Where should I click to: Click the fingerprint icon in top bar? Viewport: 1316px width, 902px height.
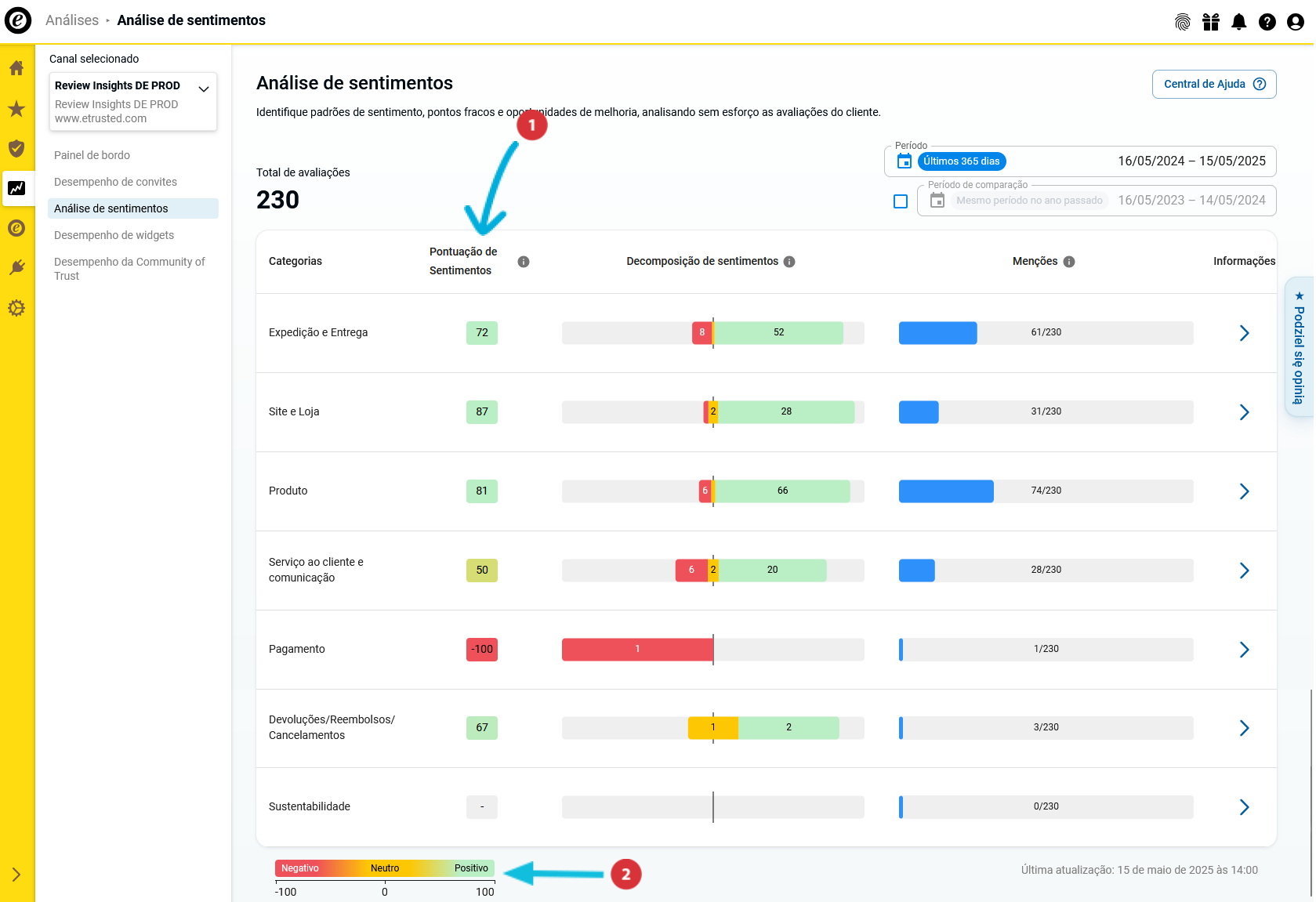click(x=1183, y=22)
